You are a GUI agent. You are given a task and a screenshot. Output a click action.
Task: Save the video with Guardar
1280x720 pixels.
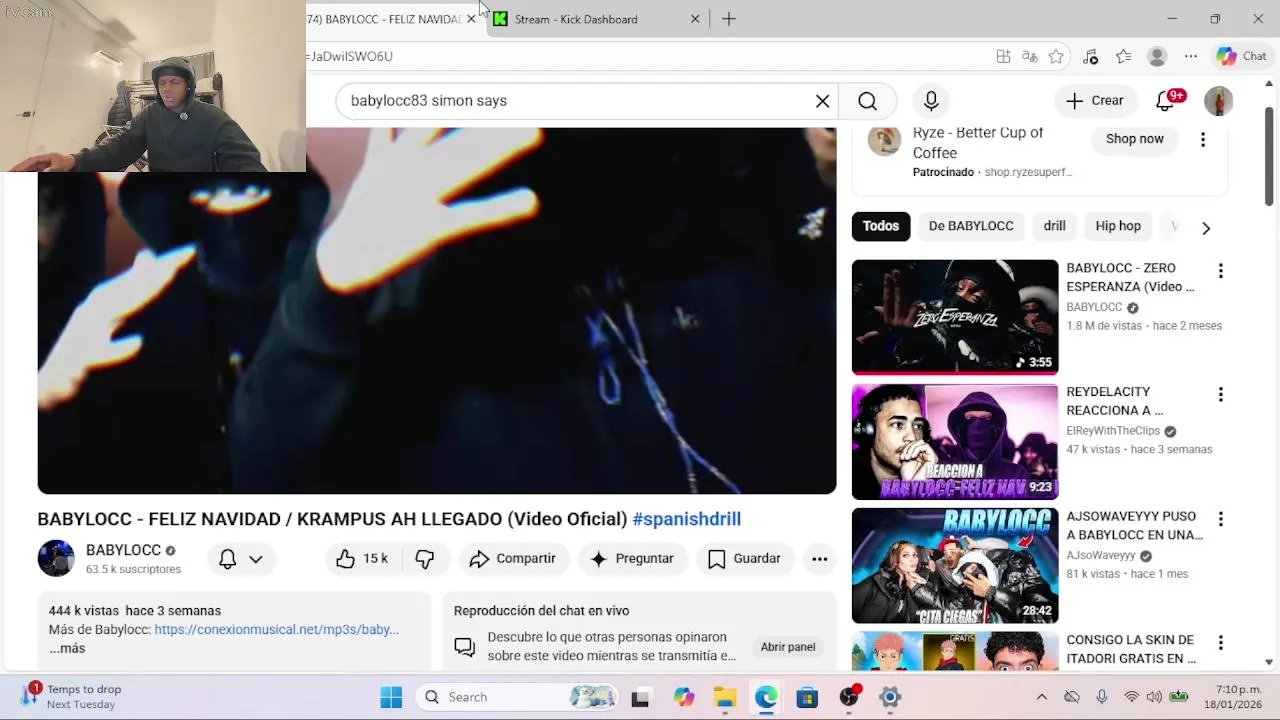coord(744,559)
